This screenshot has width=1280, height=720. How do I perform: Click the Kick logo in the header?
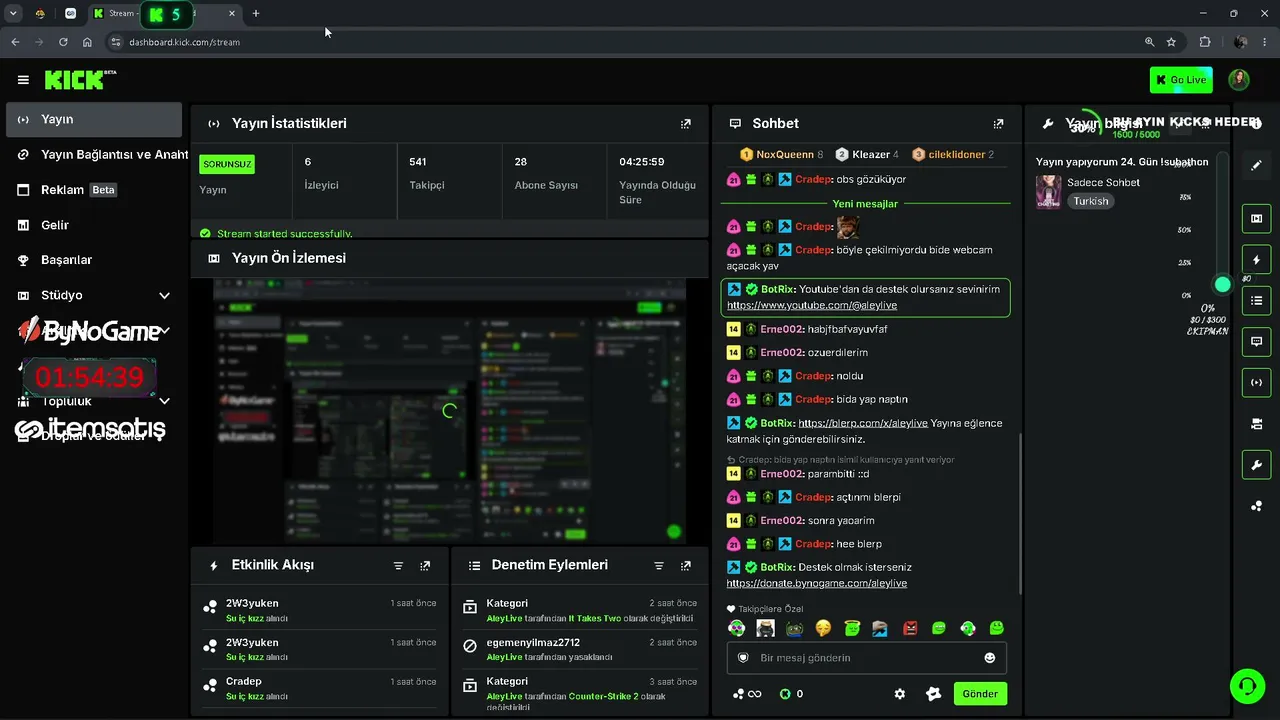click(x=80, y=80)
